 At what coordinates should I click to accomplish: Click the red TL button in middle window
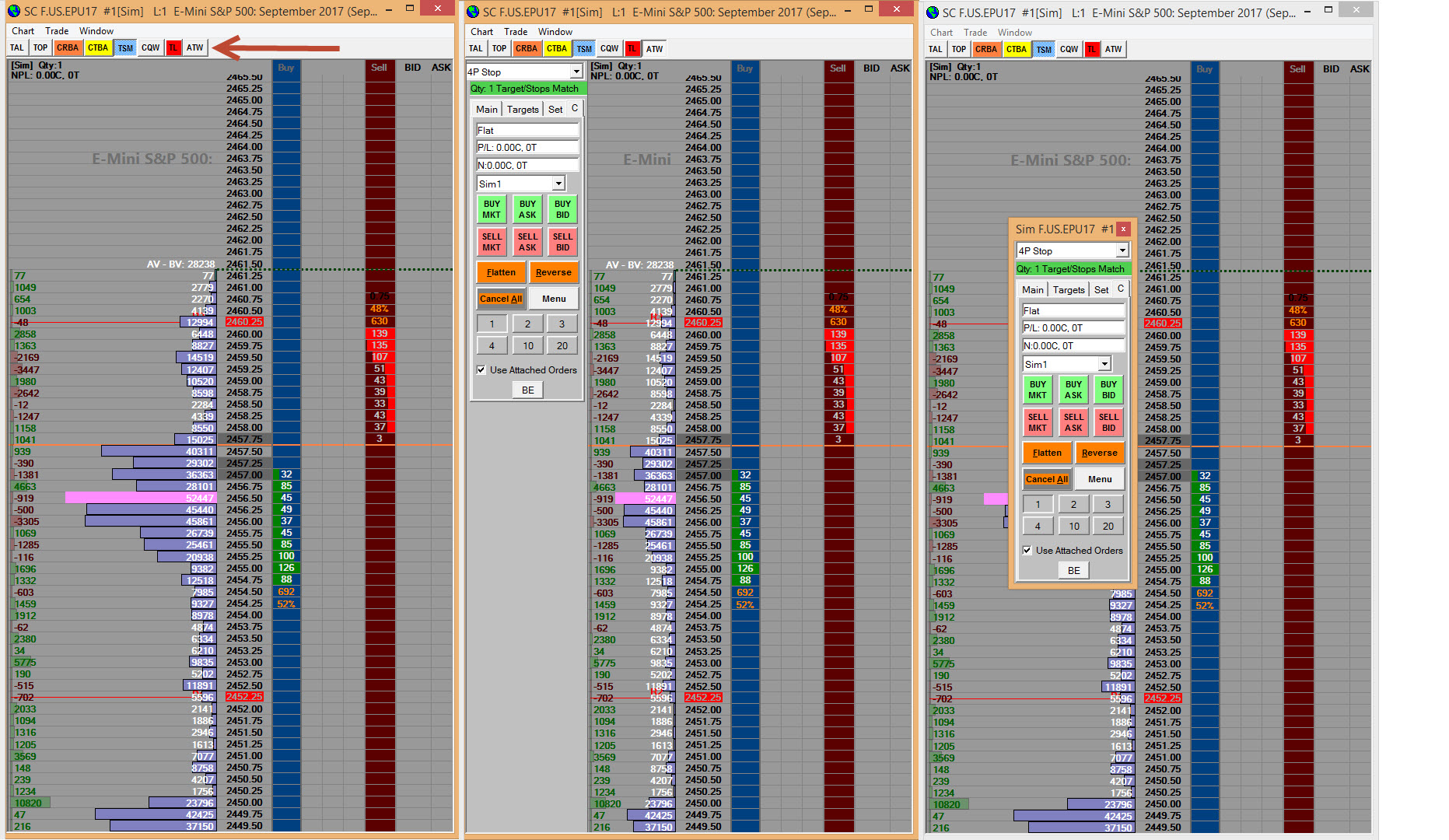tap(632, 49)
